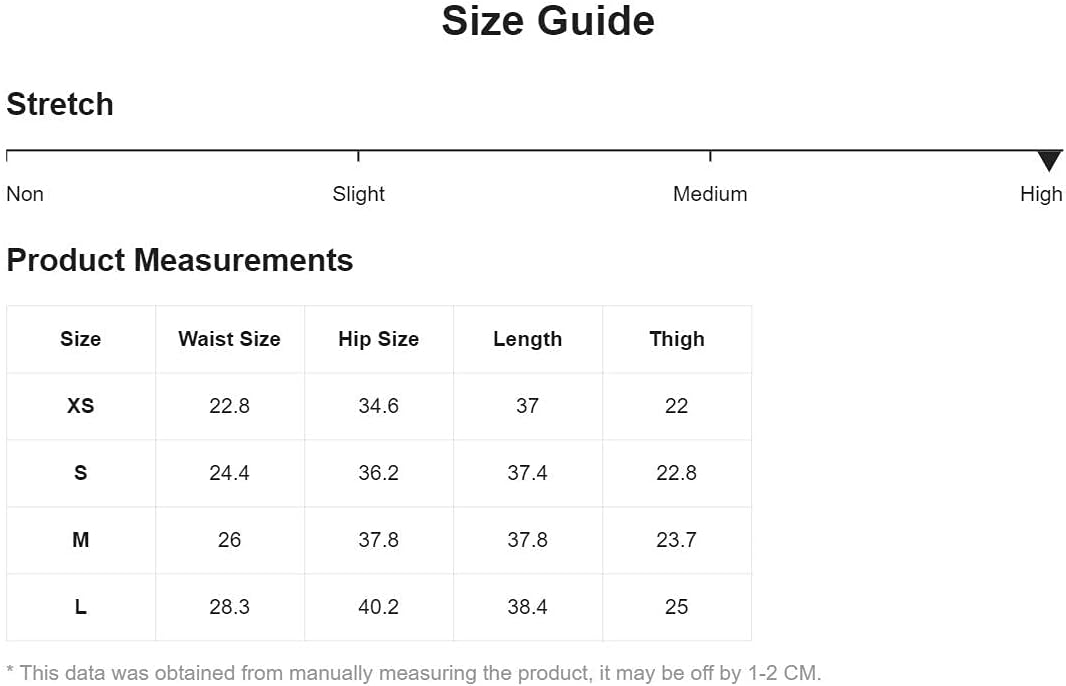Select the Hip Size column header

pos(378,339)
